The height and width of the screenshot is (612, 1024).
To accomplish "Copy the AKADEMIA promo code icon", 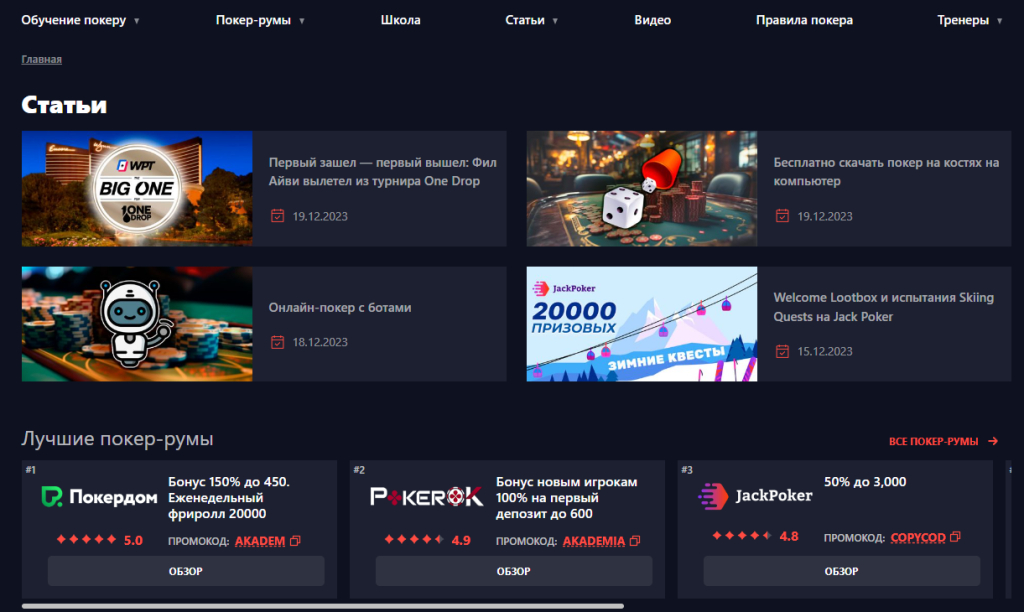I will click(x=635, y=541).
